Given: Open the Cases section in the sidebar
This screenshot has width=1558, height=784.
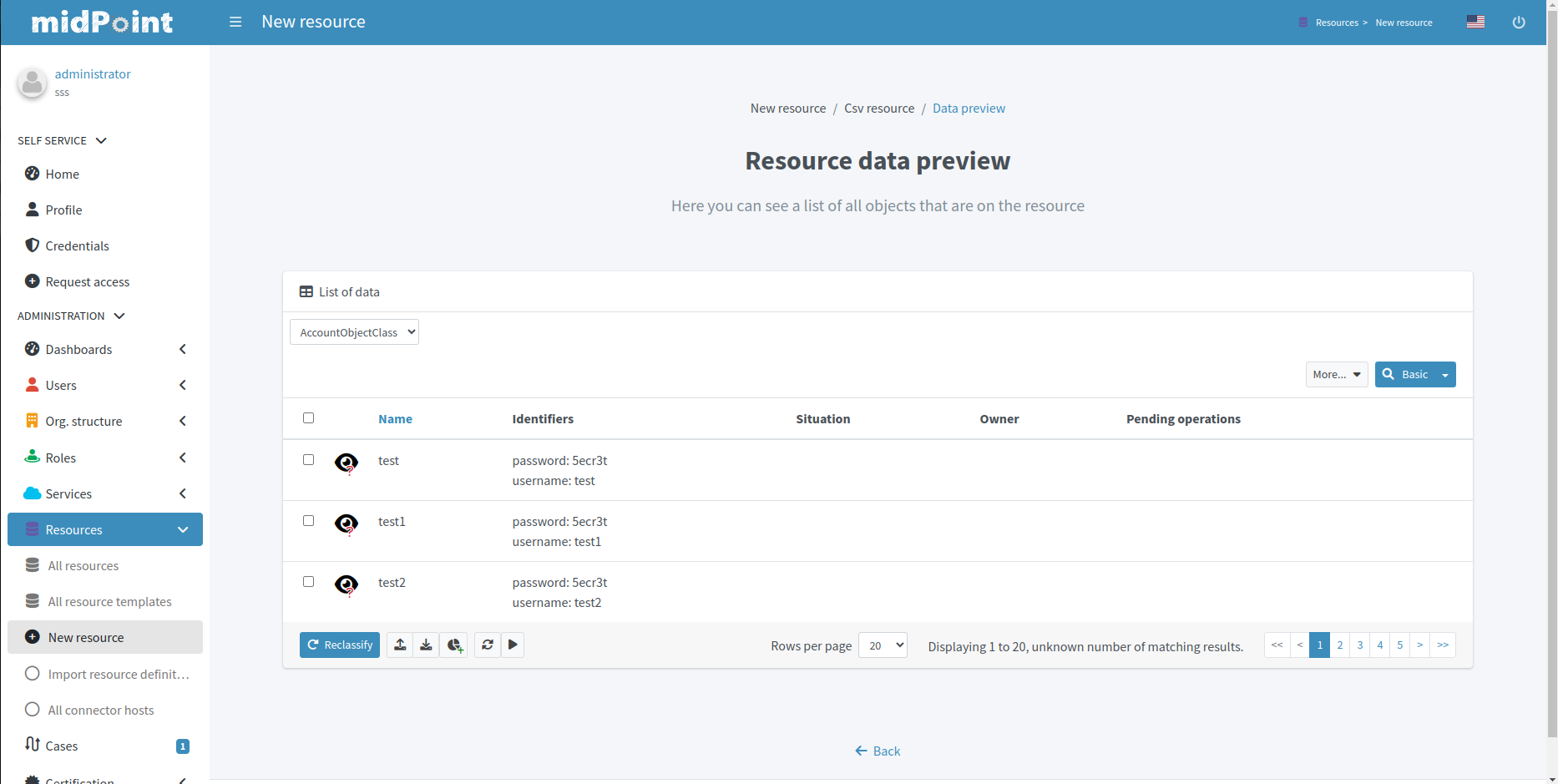Looking at the screenshot, I should 61,746.
